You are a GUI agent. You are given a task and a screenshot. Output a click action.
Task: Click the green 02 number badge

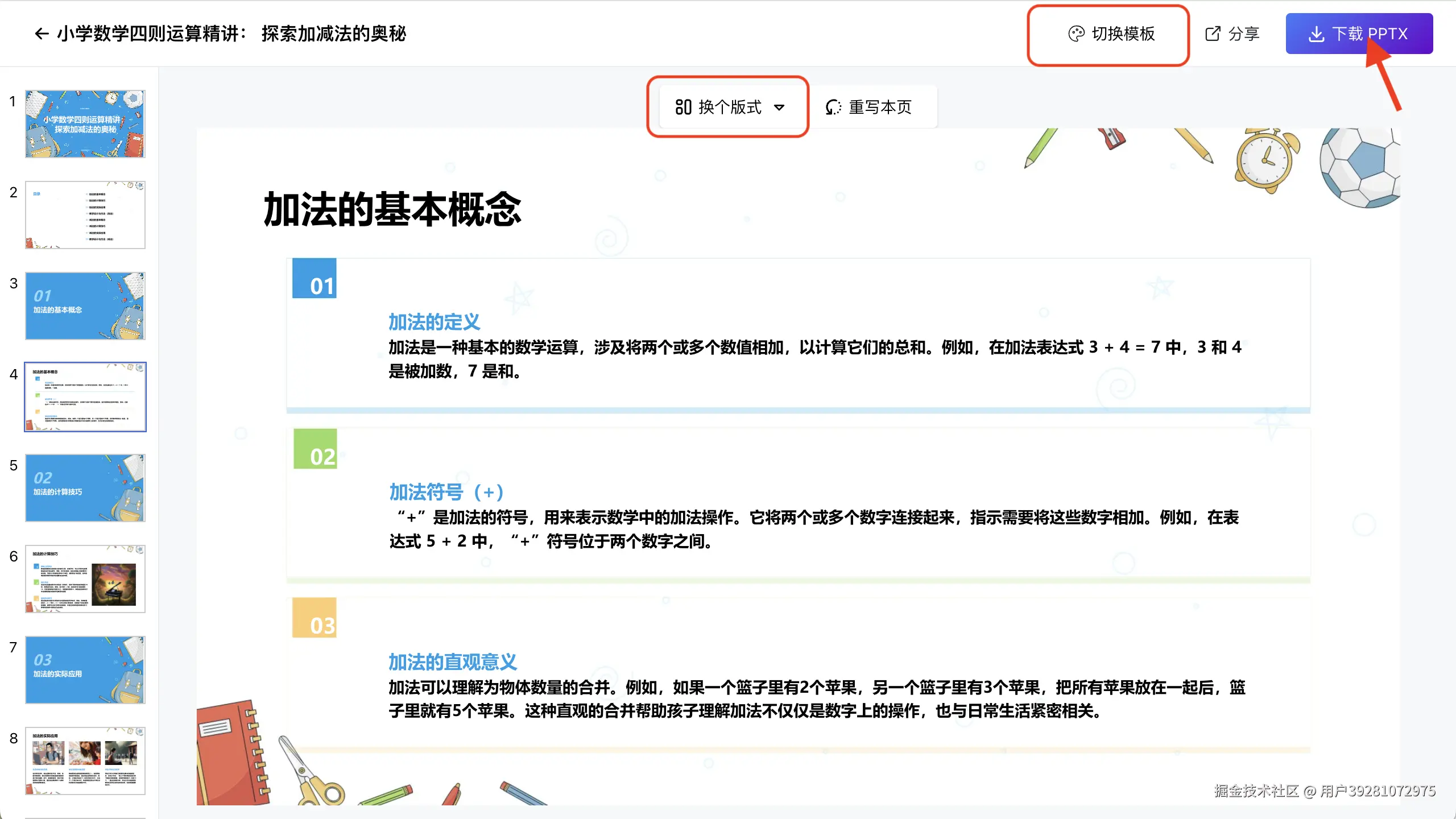(x=315, y=449)
